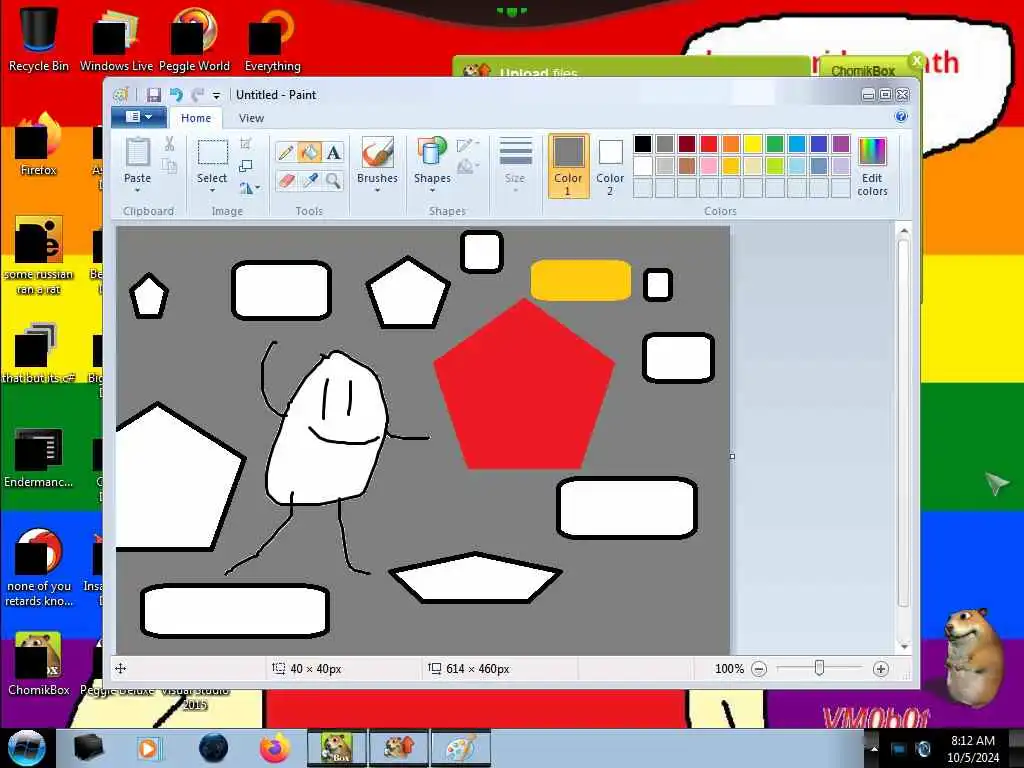Expand the Shapes dropdown arrow
Screen dimensions: 1024x768
pyautogui.click(x=432, y=191)
